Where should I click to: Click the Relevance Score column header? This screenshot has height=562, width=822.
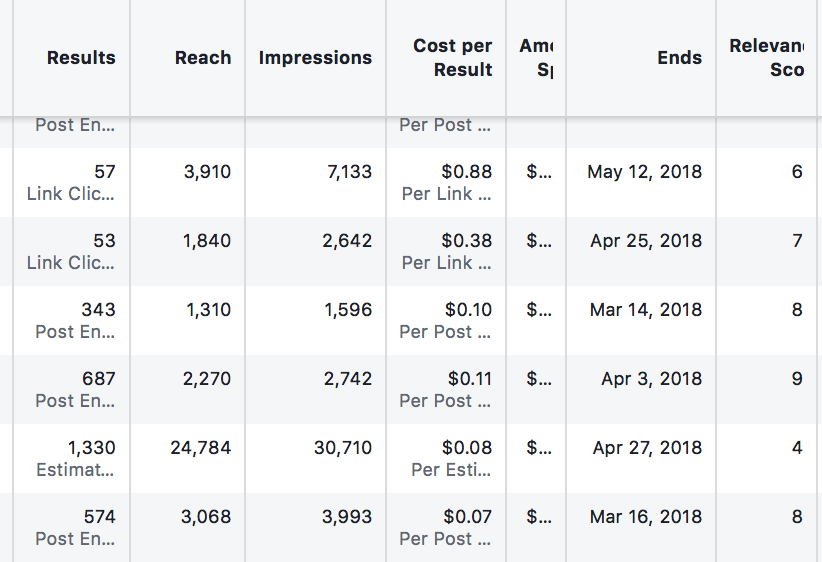767,58
